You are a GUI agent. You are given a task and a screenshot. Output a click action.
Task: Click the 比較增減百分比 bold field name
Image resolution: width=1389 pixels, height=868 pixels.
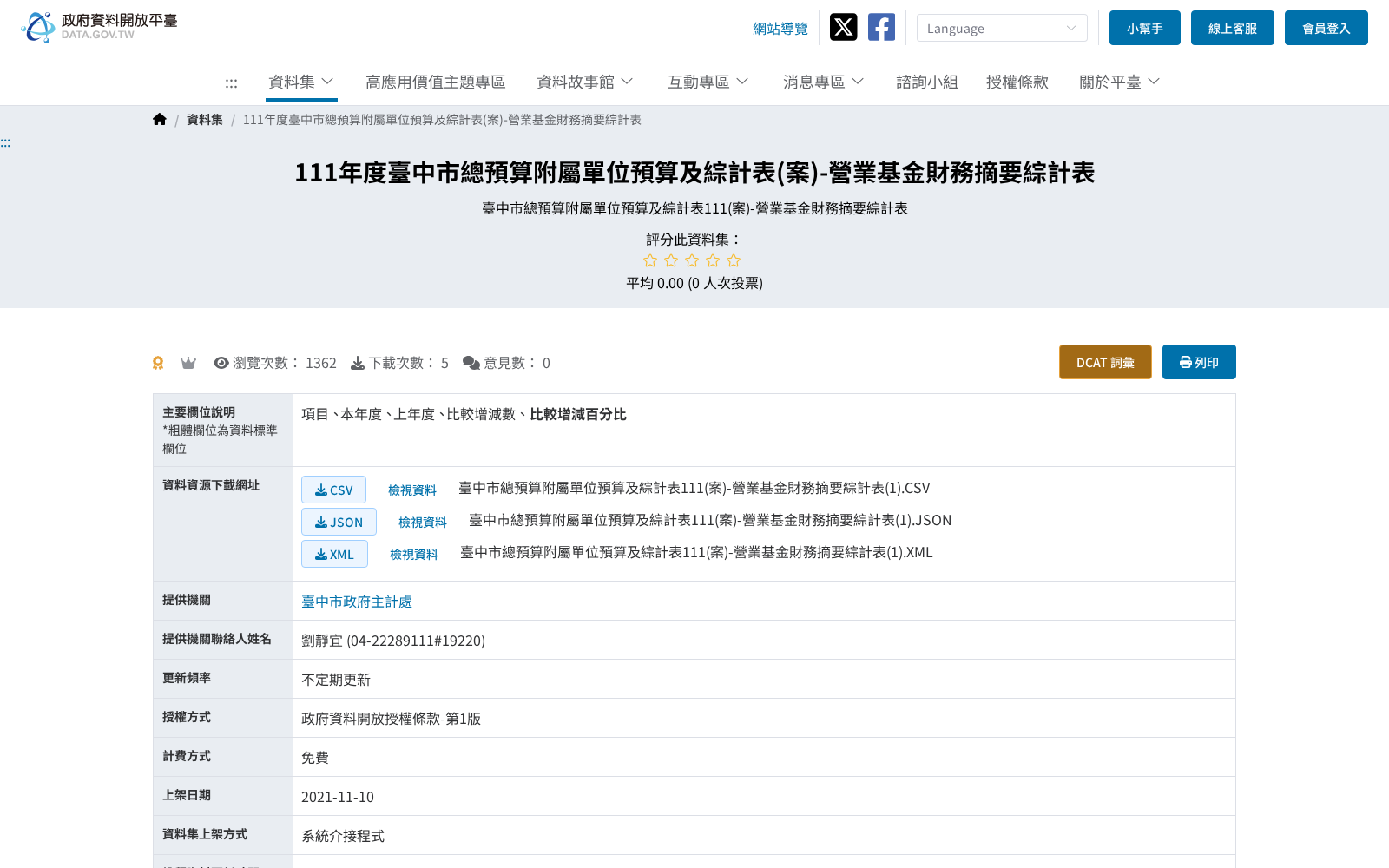[x=578, y=414]
